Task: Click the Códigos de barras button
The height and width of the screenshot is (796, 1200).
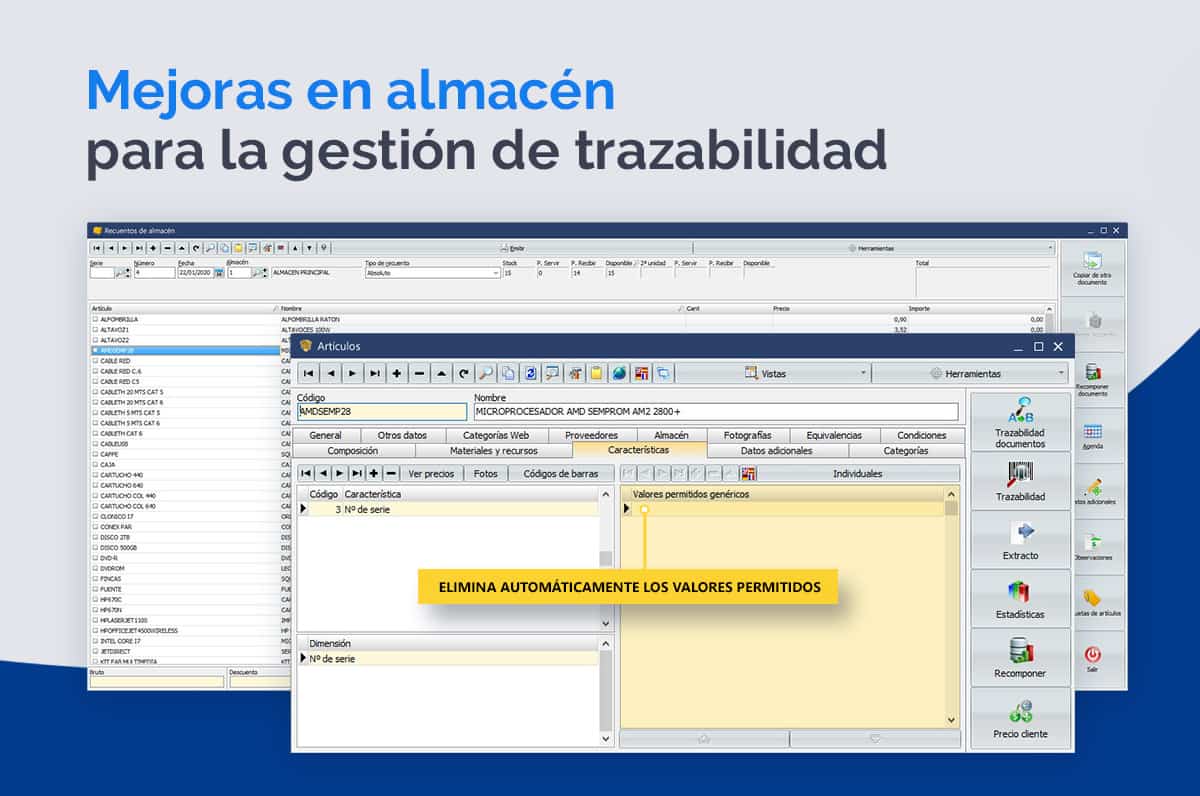Action: [561, 474]
